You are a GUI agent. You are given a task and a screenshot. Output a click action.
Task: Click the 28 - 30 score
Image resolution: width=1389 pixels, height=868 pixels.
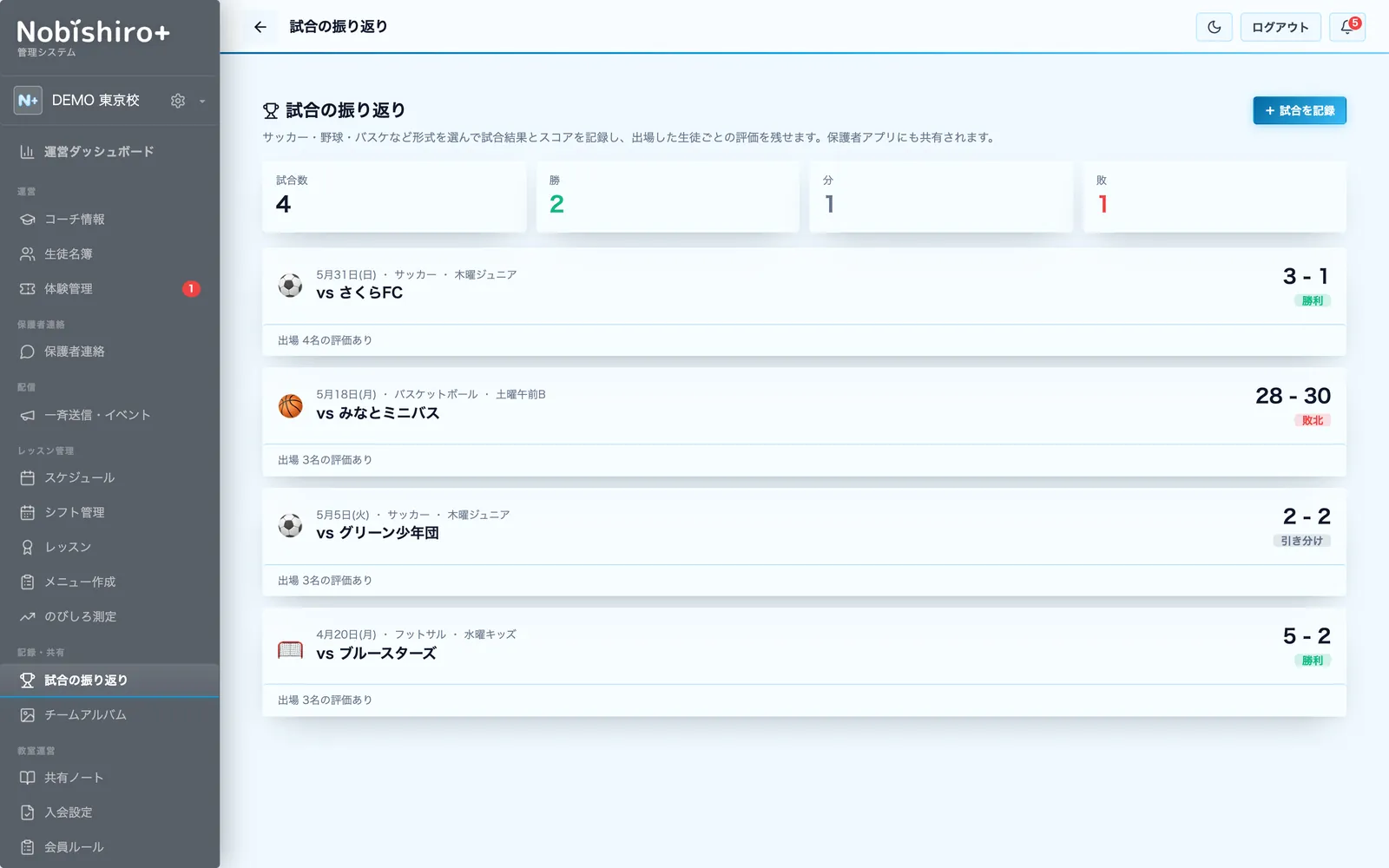coord(1293,396)
